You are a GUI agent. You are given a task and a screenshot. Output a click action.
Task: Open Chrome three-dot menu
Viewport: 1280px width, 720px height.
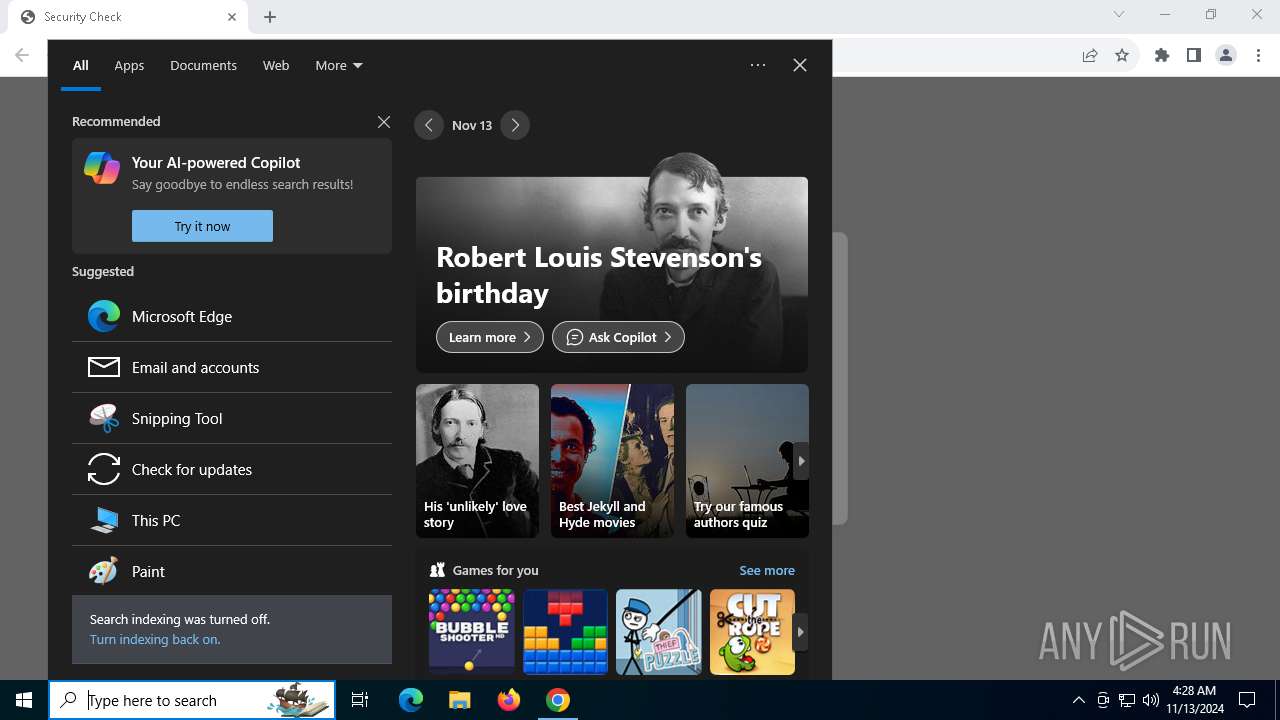tap(1257, 56)
